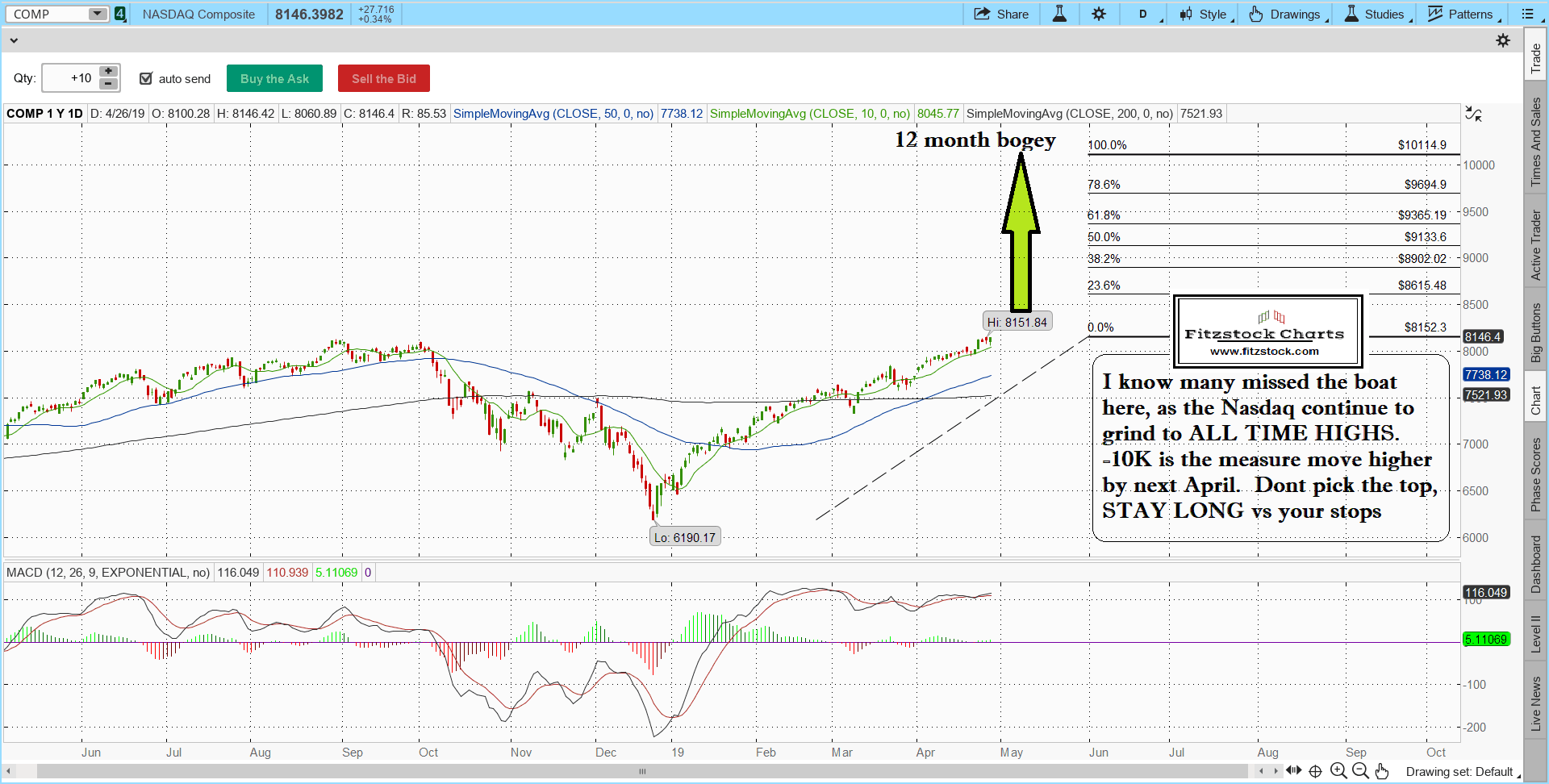Click the zoom in magnifier icon

1338,771
